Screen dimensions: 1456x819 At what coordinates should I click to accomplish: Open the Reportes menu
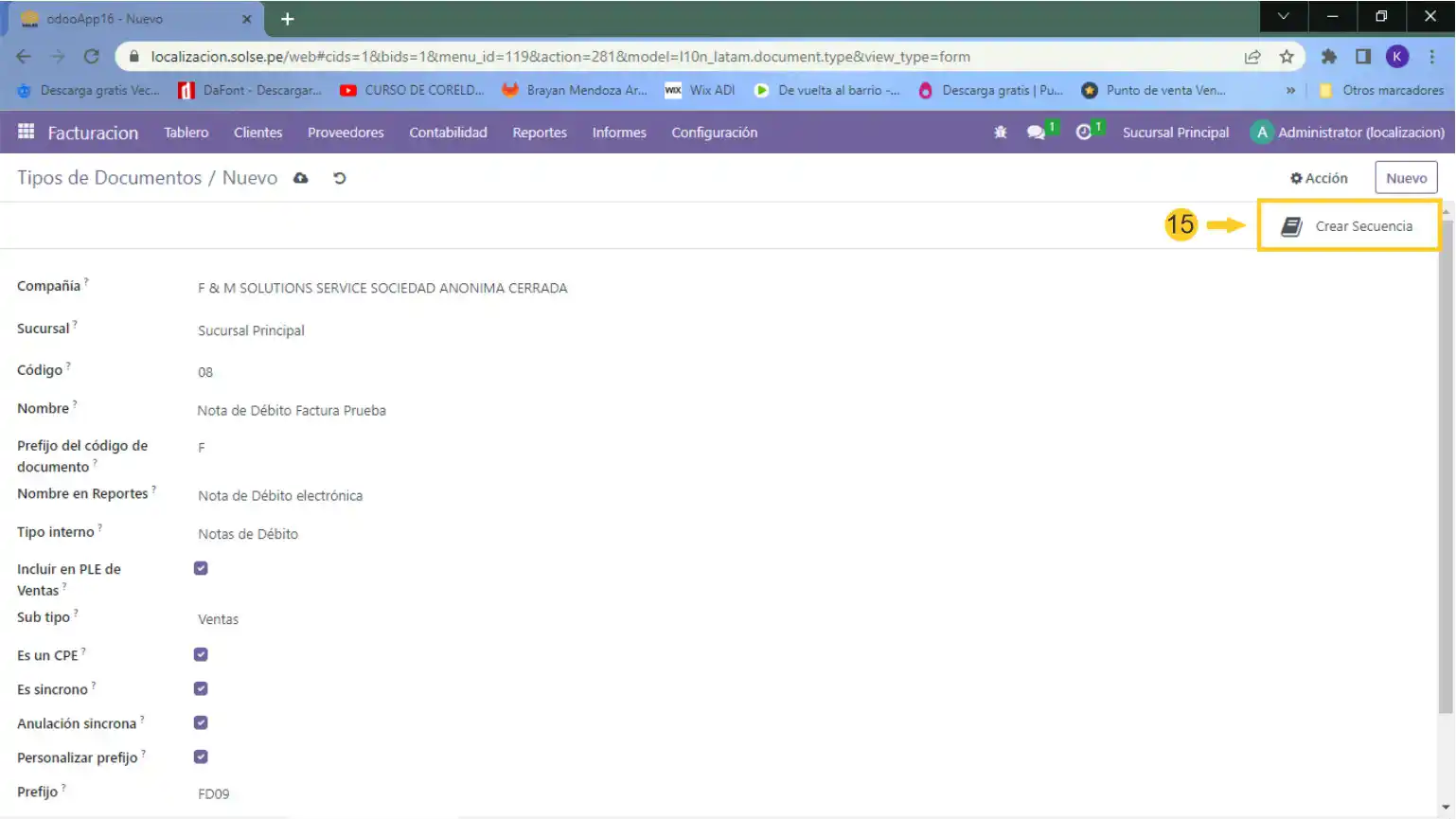[x=540, y=133]
